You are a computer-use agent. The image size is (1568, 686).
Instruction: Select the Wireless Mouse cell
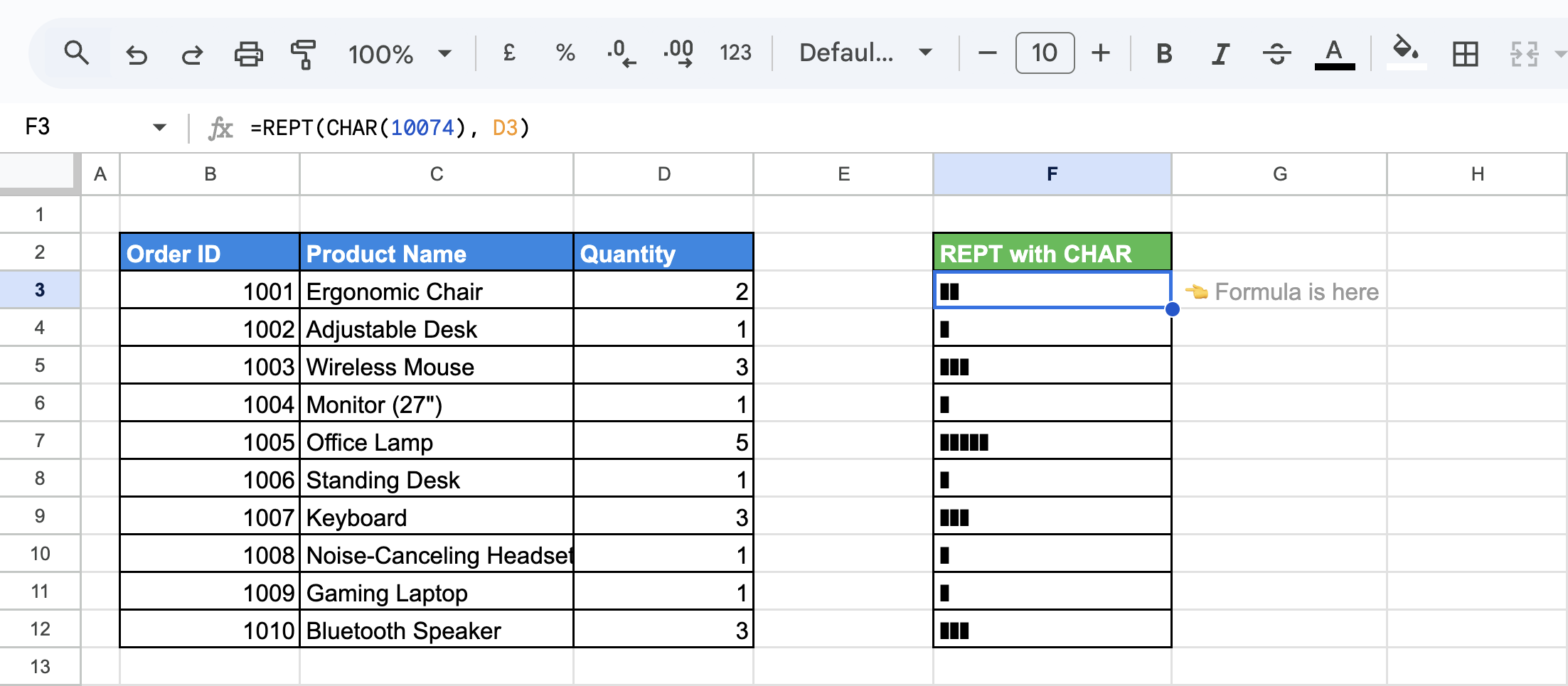click(x=437, y=365)
